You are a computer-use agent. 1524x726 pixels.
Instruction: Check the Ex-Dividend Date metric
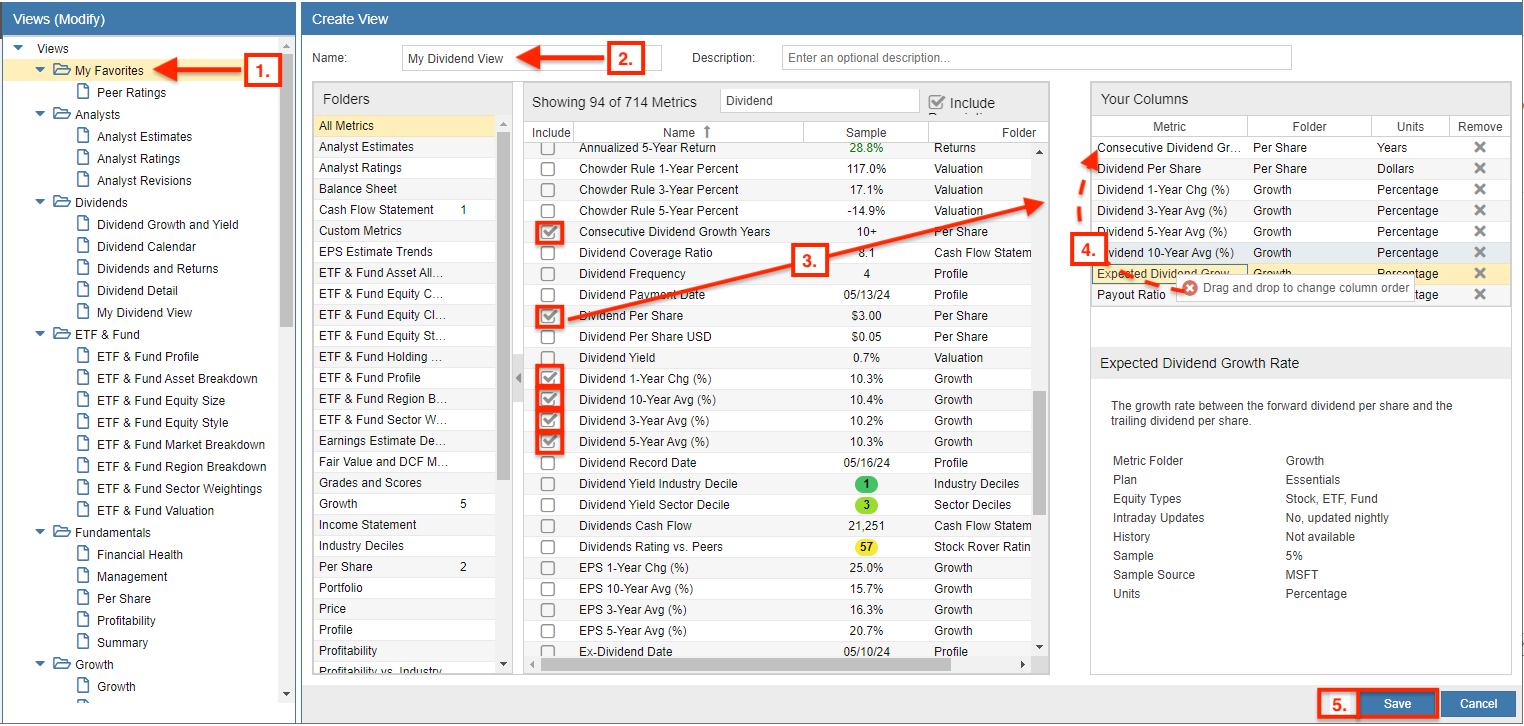[x=548, y=652]
